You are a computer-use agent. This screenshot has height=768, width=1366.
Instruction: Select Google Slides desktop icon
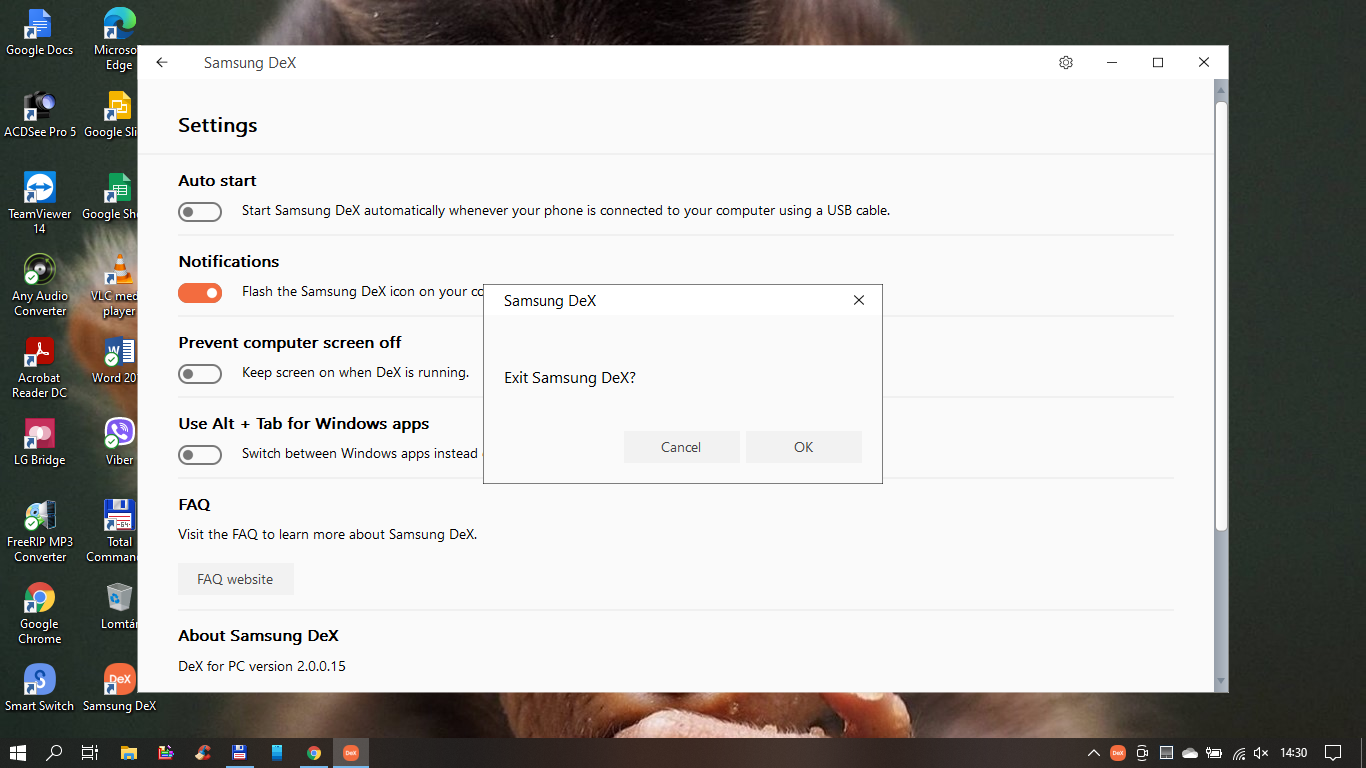tap(113, 113)
